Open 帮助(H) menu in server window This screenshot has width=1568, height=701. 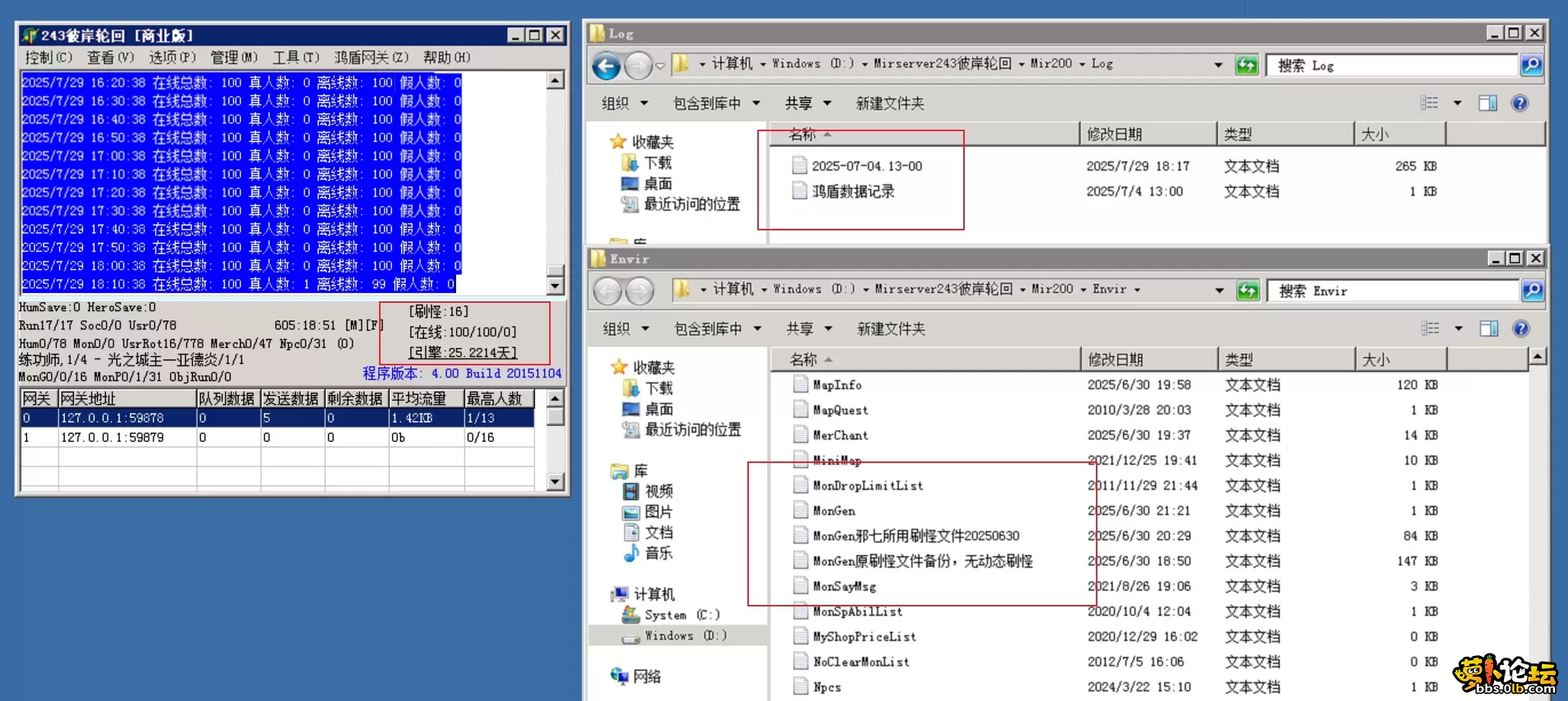coord(447,57)
